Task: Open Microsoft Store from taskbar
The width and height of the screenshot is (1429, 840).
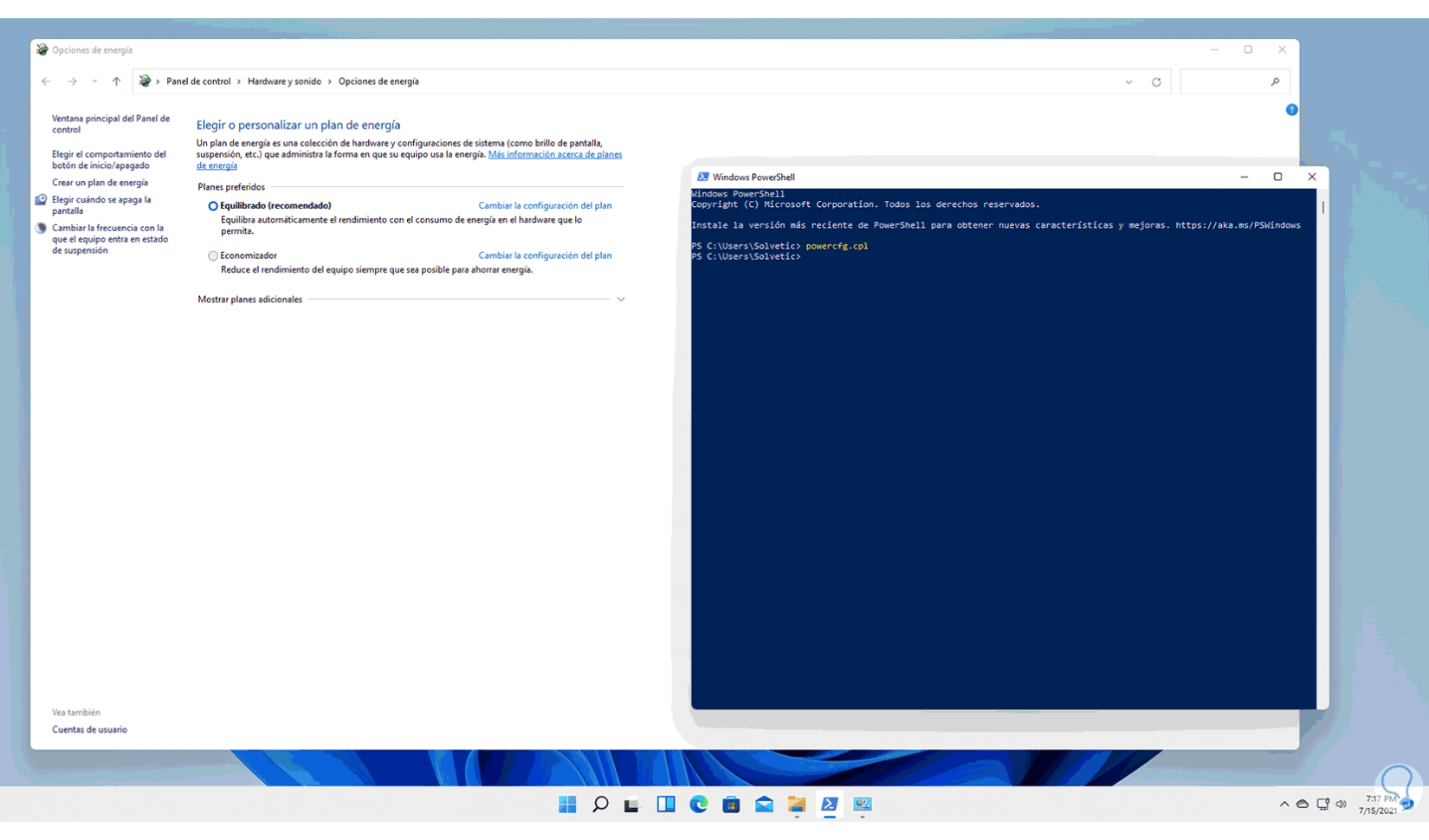Action: (x=731, y=804)
